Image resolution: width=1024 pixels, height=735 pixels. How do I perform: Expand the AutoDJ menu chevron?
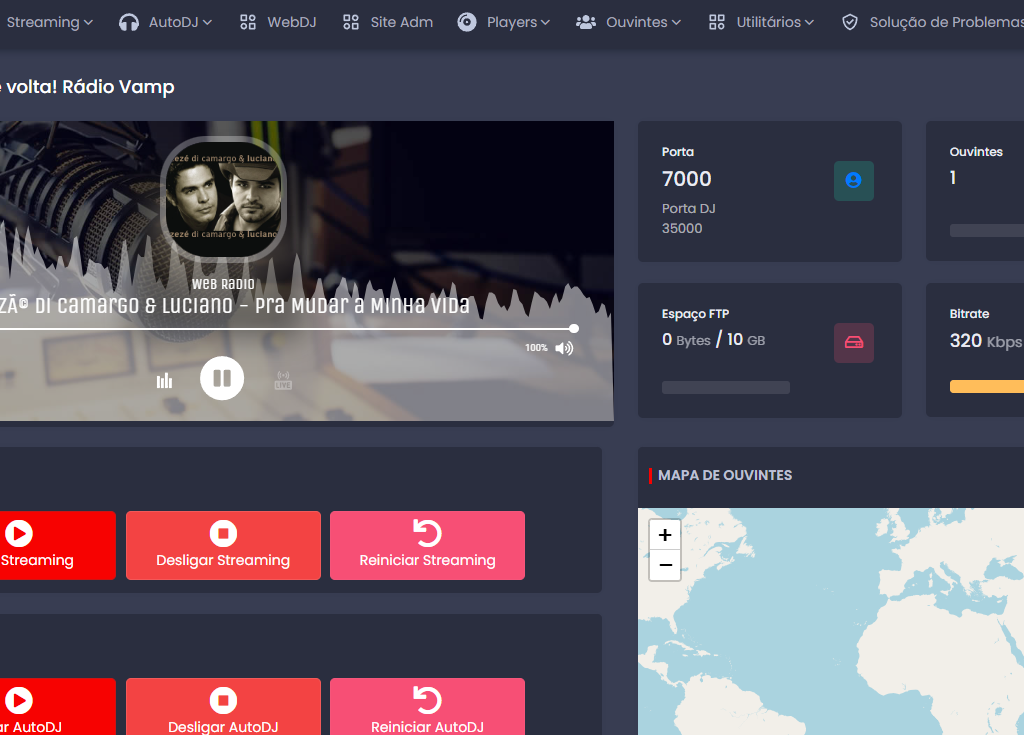(207, 23)
